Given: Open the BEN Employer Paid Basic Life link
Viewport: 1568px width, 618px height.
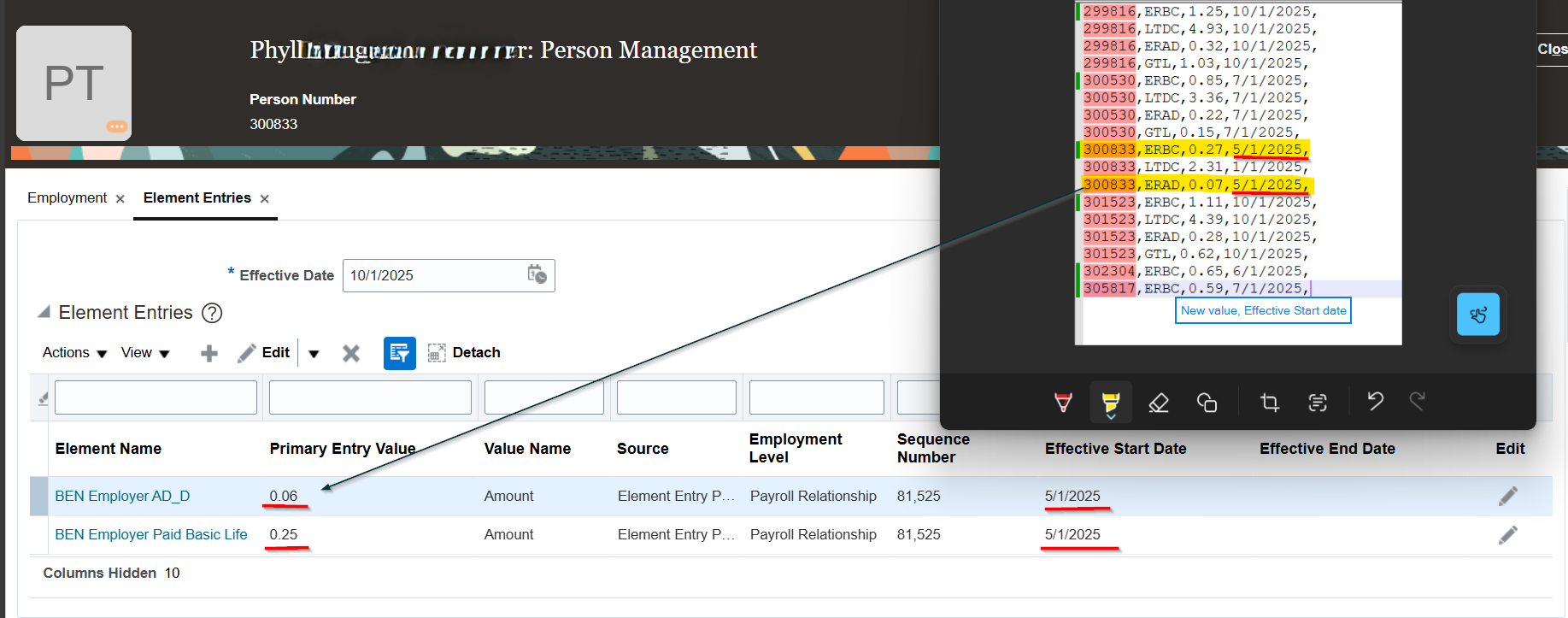Looking at the screenshot, I should 151,534.
